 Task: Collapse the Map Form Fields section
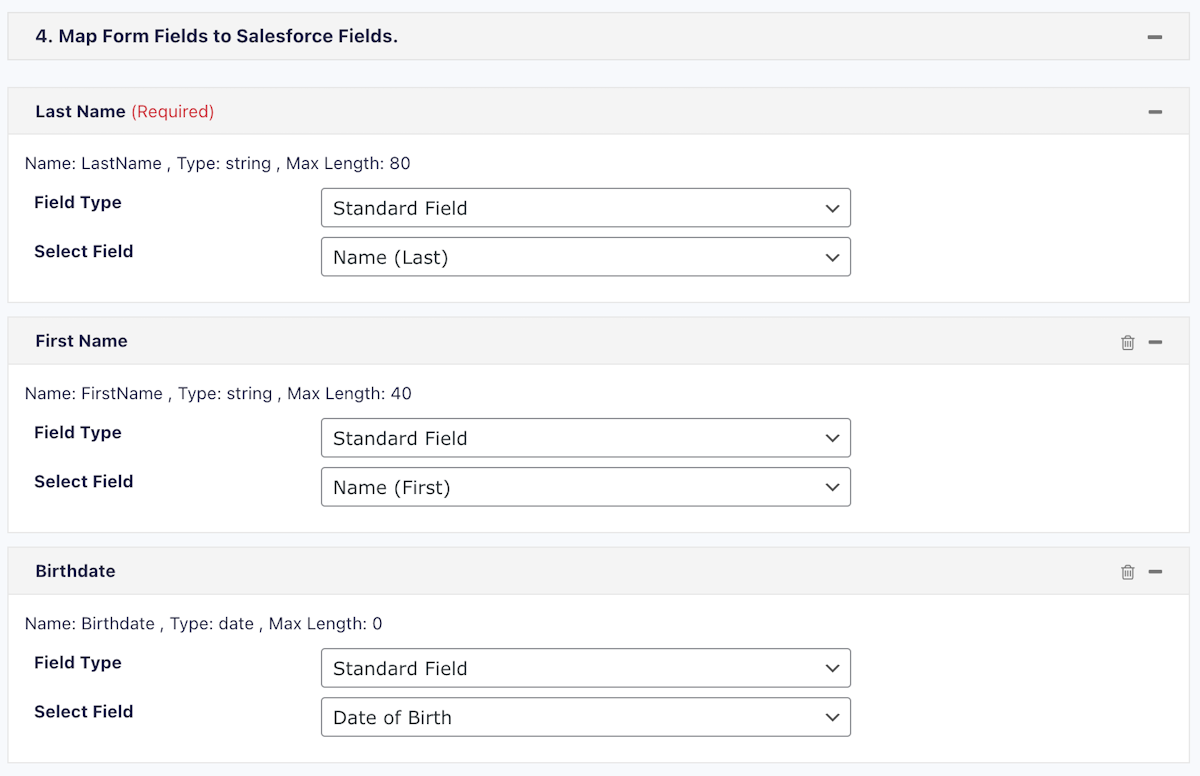pyautogui.click(x=1155, y=37)
